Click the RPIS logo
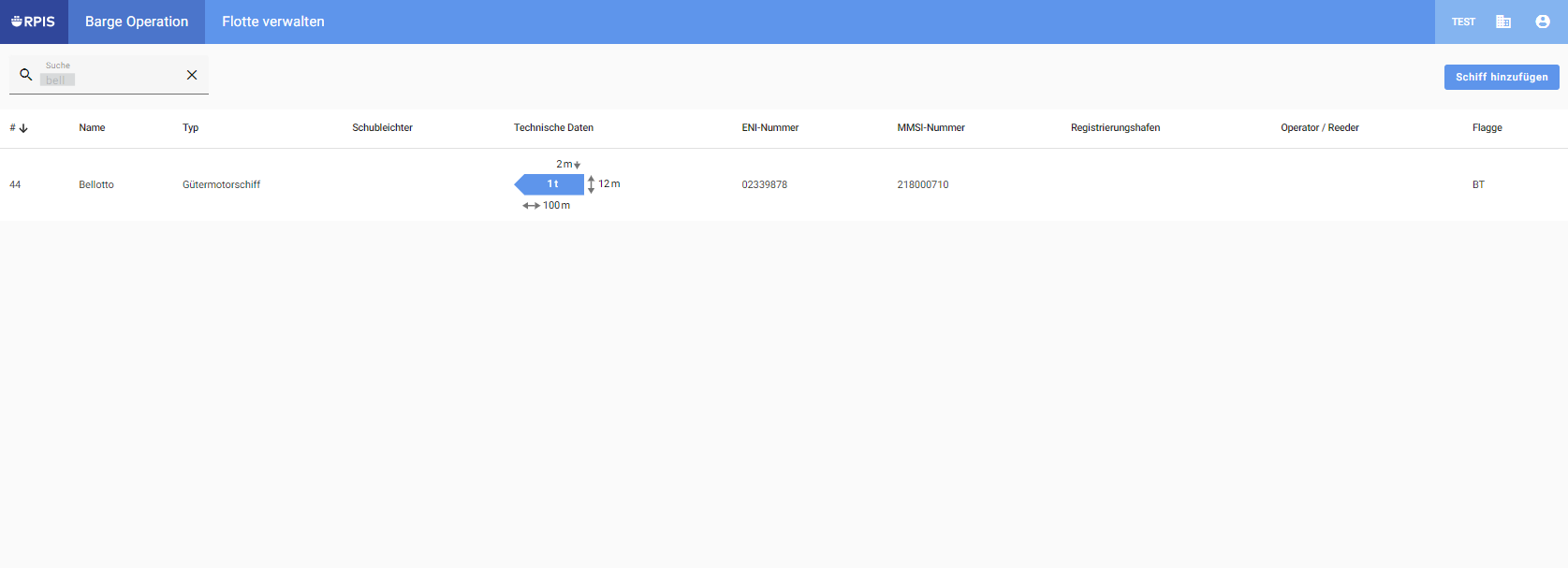1568x568 pixels. 34,22
